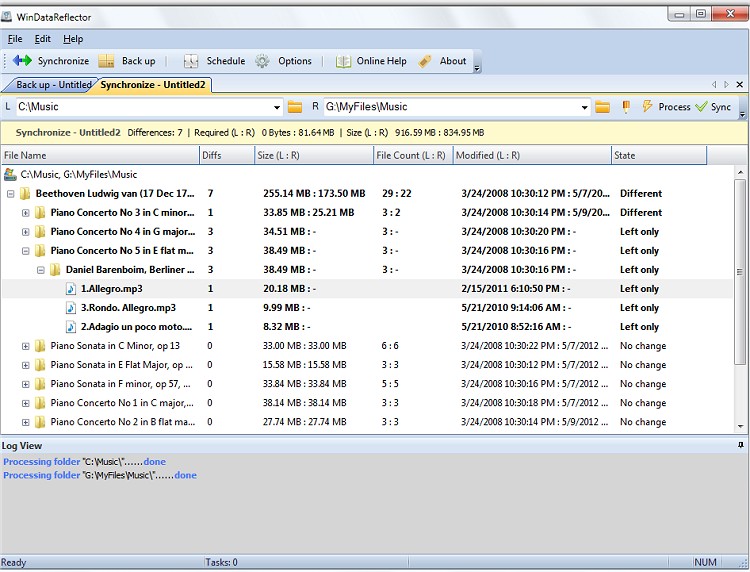Collapse Piano Concerto No 5 in E flat
Viewport: 750px width, 572px height.
(x=26, y=251)
